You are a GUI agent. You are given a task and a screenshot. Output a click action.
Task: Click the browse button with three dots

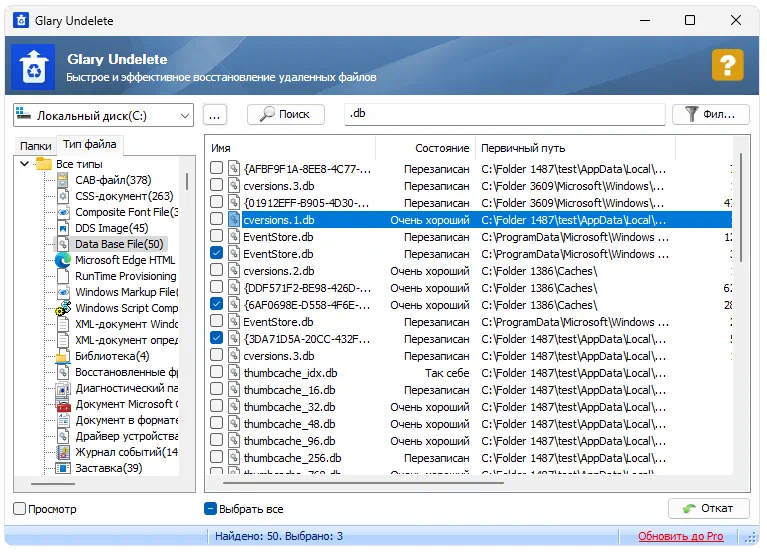coord(214,115)
